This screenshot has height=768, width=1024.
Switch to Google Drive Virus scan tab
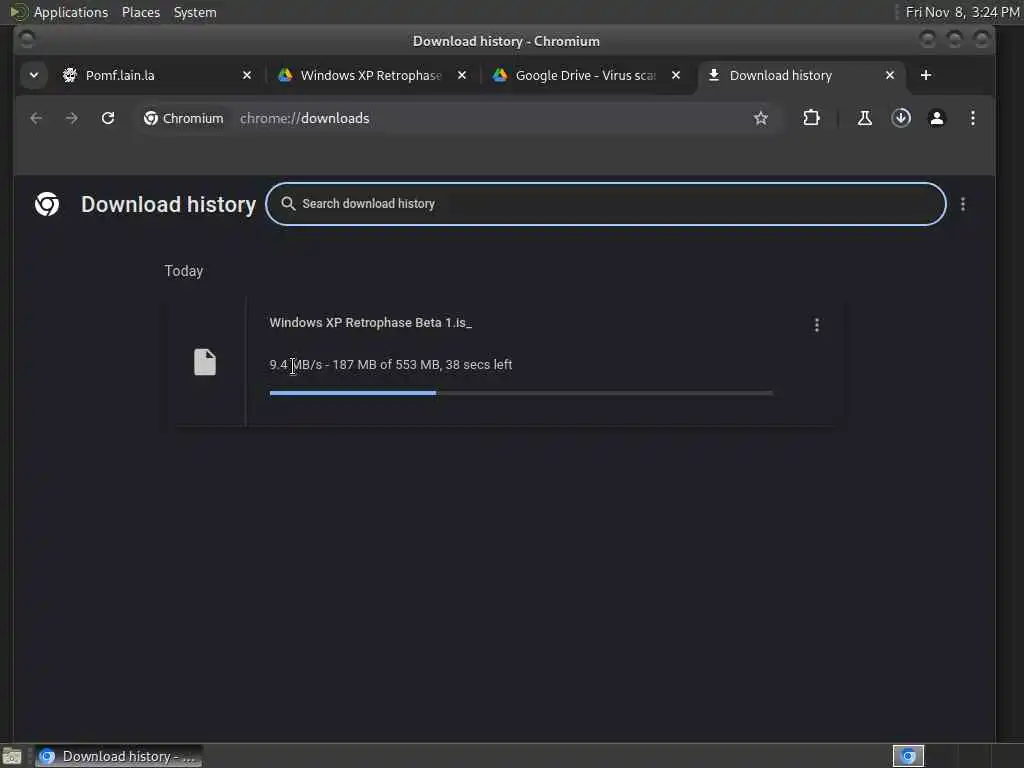tap(586, 75)
